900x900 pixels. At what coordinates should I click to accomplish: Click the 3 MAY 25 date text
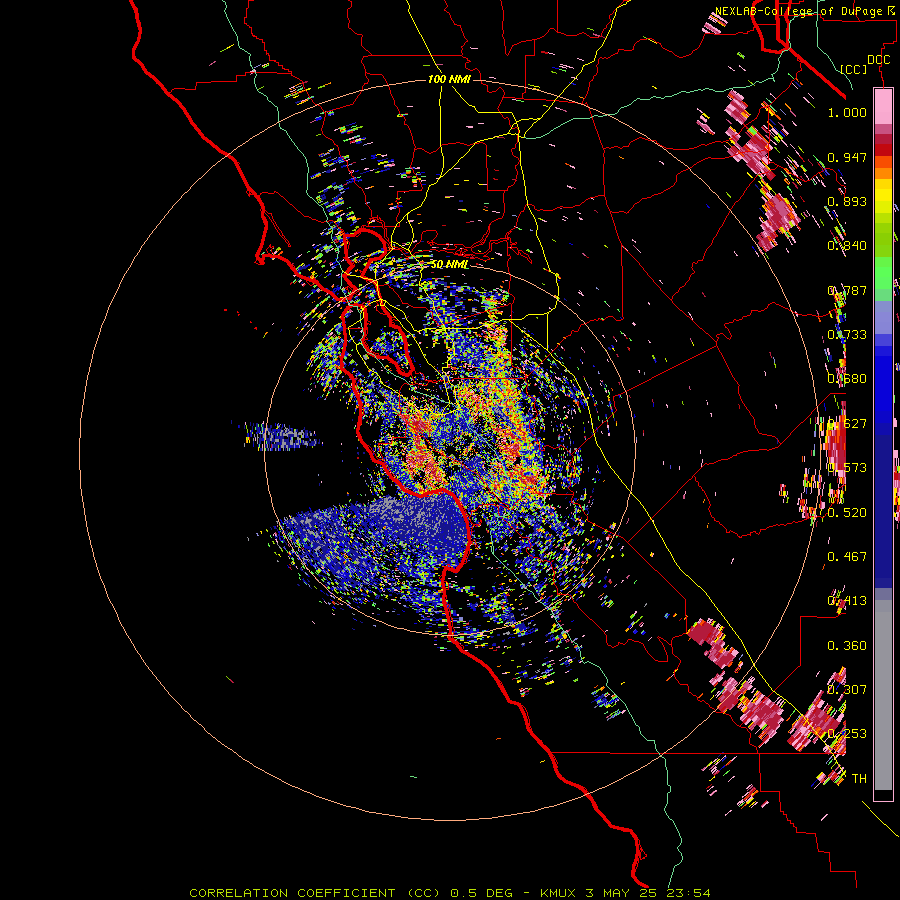[621, 893]
